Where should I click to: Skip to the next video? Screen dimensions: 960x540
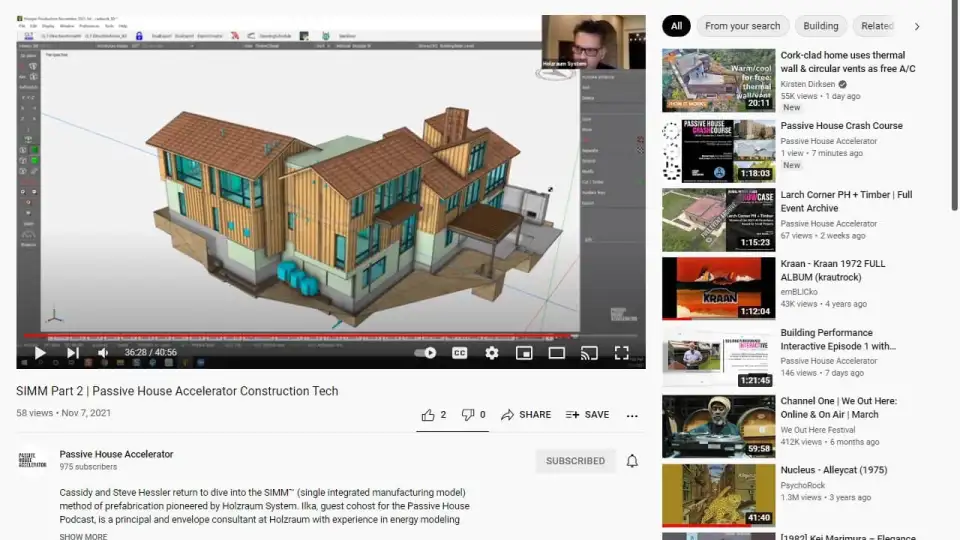pos(73,353)
